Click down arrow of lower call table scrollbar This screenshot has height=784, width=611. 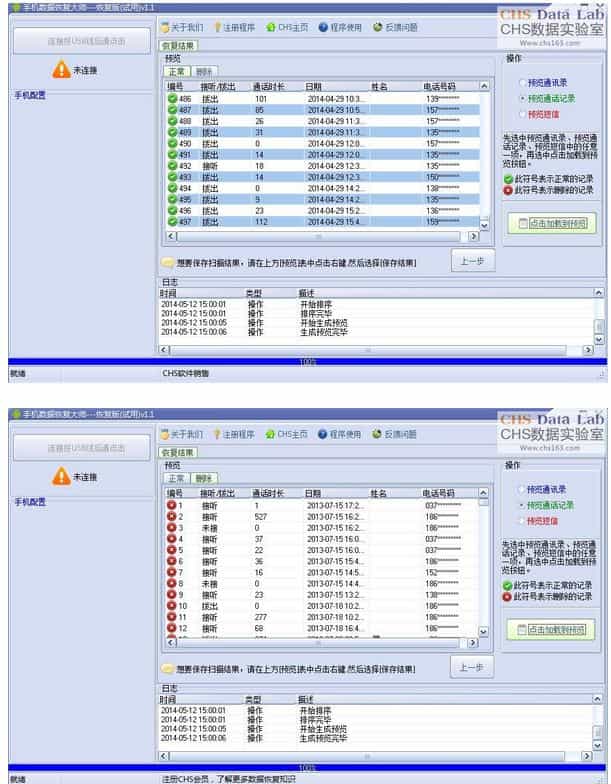(x=484, y=632)
